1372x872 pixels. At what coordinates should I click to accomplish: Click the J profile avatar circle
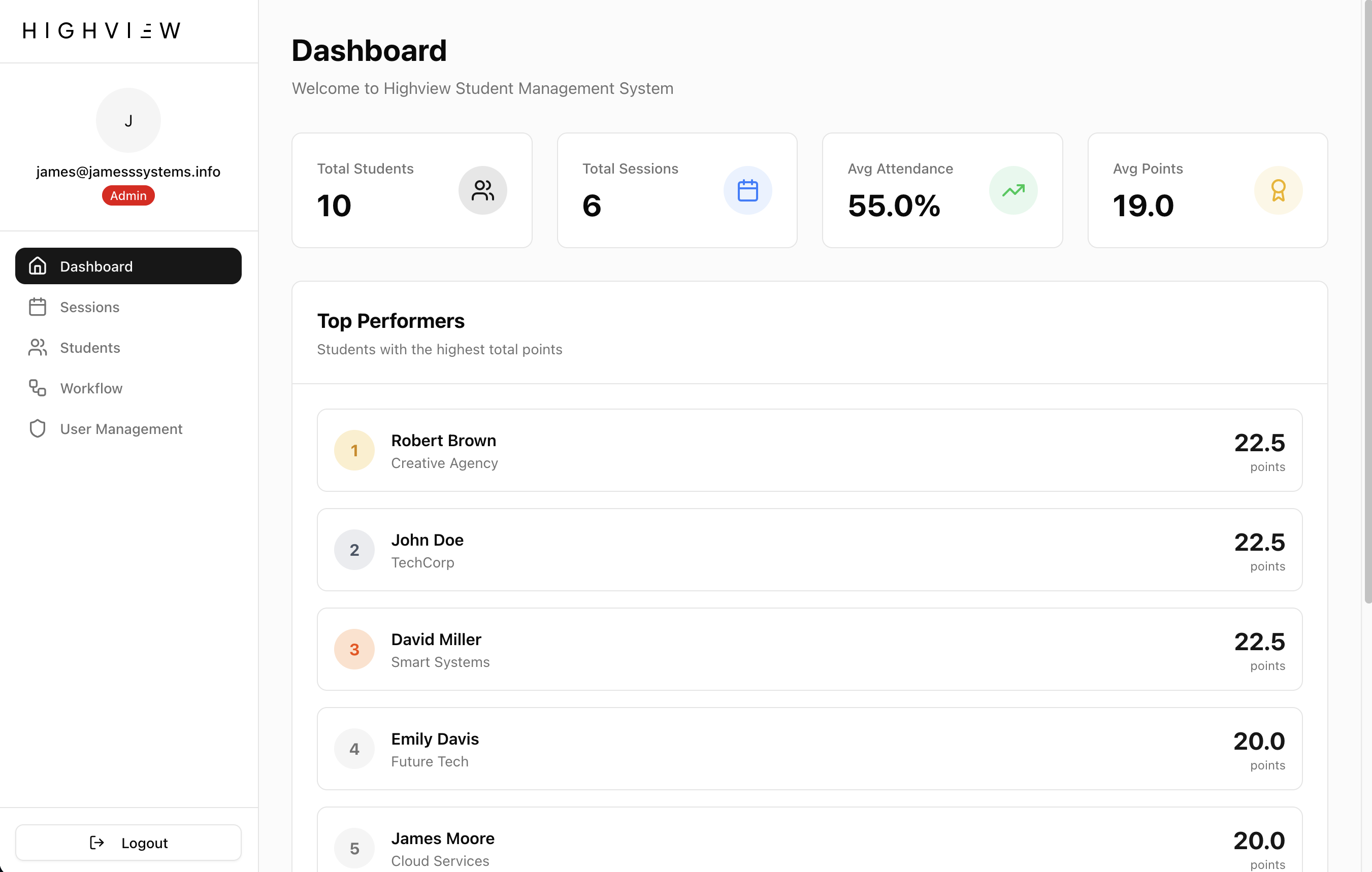coord(128,120)
